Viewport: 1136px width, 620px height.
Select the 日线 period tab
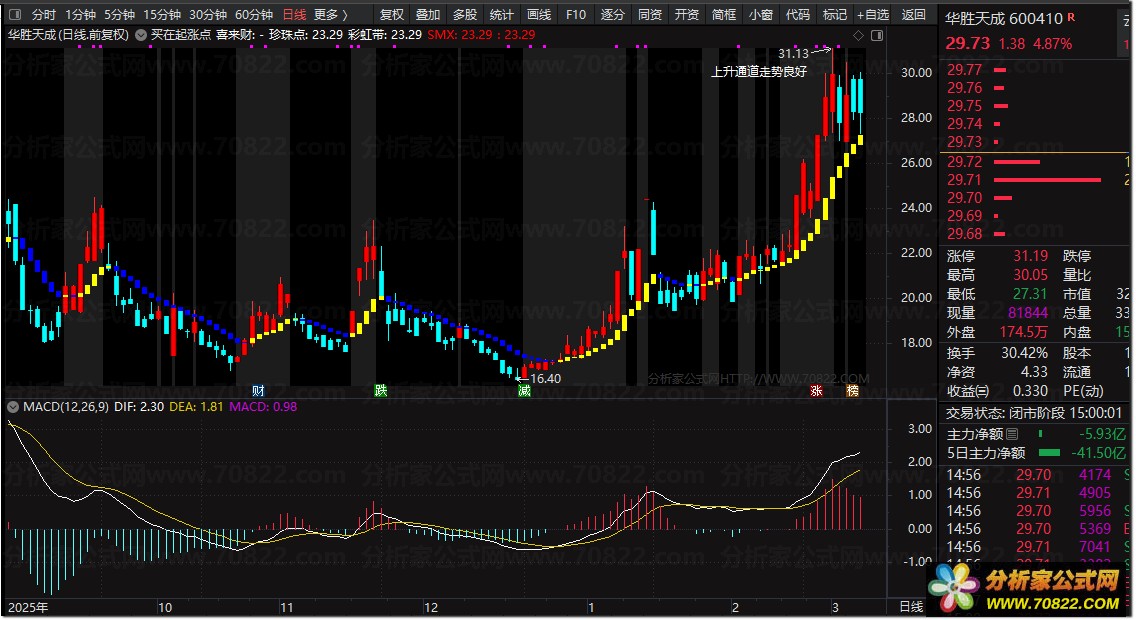coord(294,15)
